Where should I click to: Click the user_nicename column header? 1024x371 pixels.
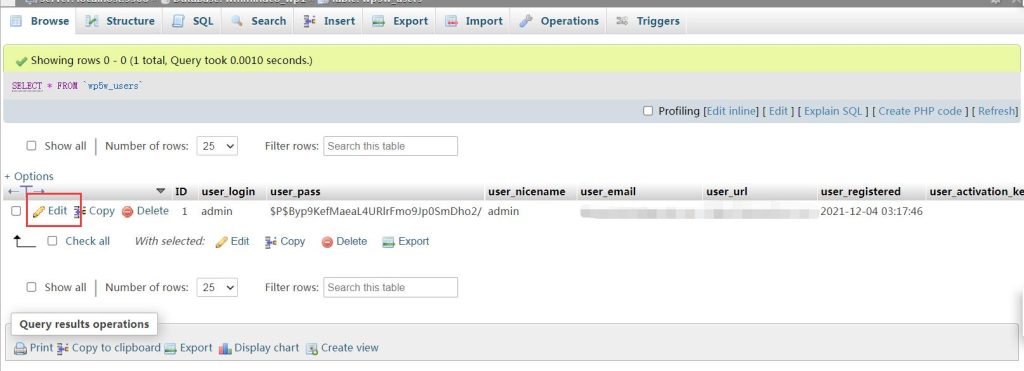(x=526, y=192)
